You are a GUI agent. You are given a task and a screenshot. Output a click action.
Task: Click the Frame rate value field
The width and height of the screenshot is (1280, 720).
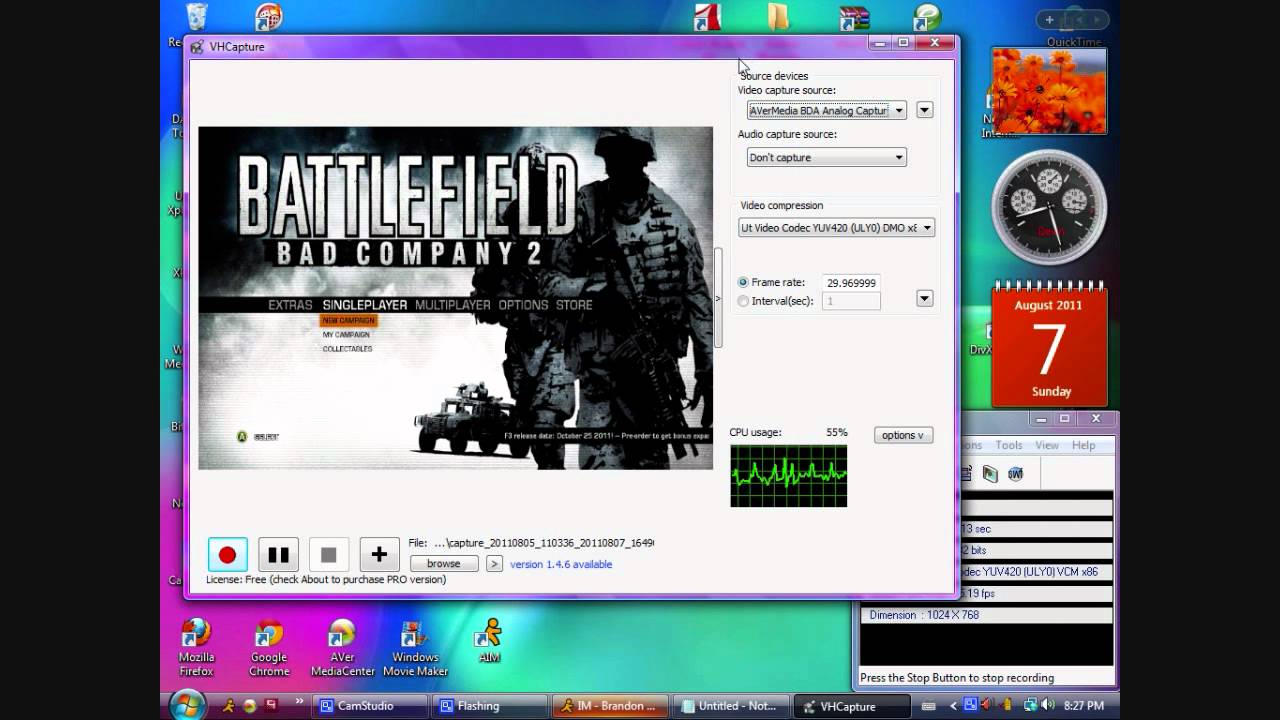pyautogui.click(x=851, y=283)
